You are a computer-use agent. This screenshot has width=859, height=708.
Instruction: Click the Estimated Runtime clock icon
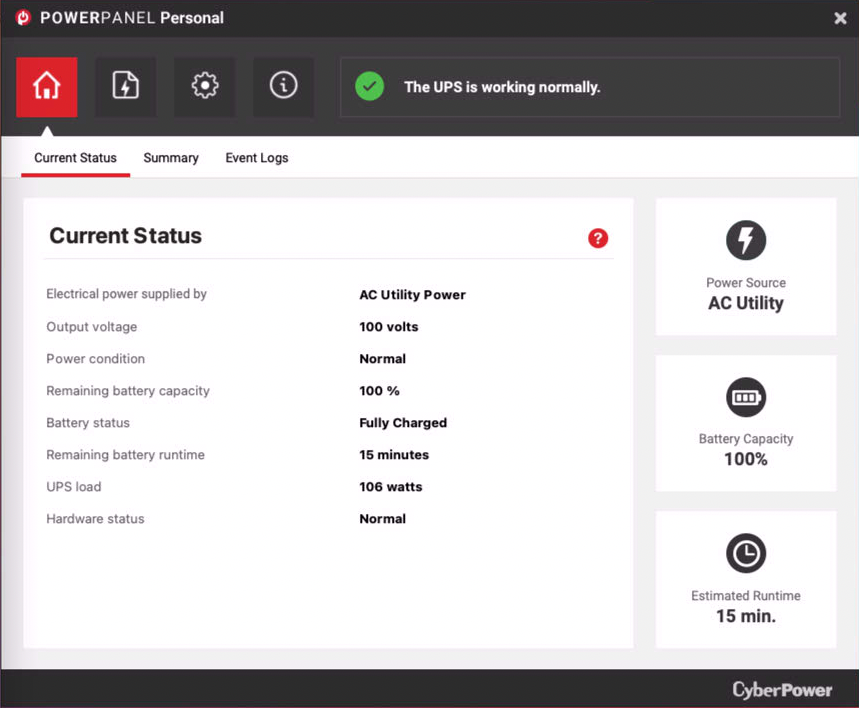745,554
